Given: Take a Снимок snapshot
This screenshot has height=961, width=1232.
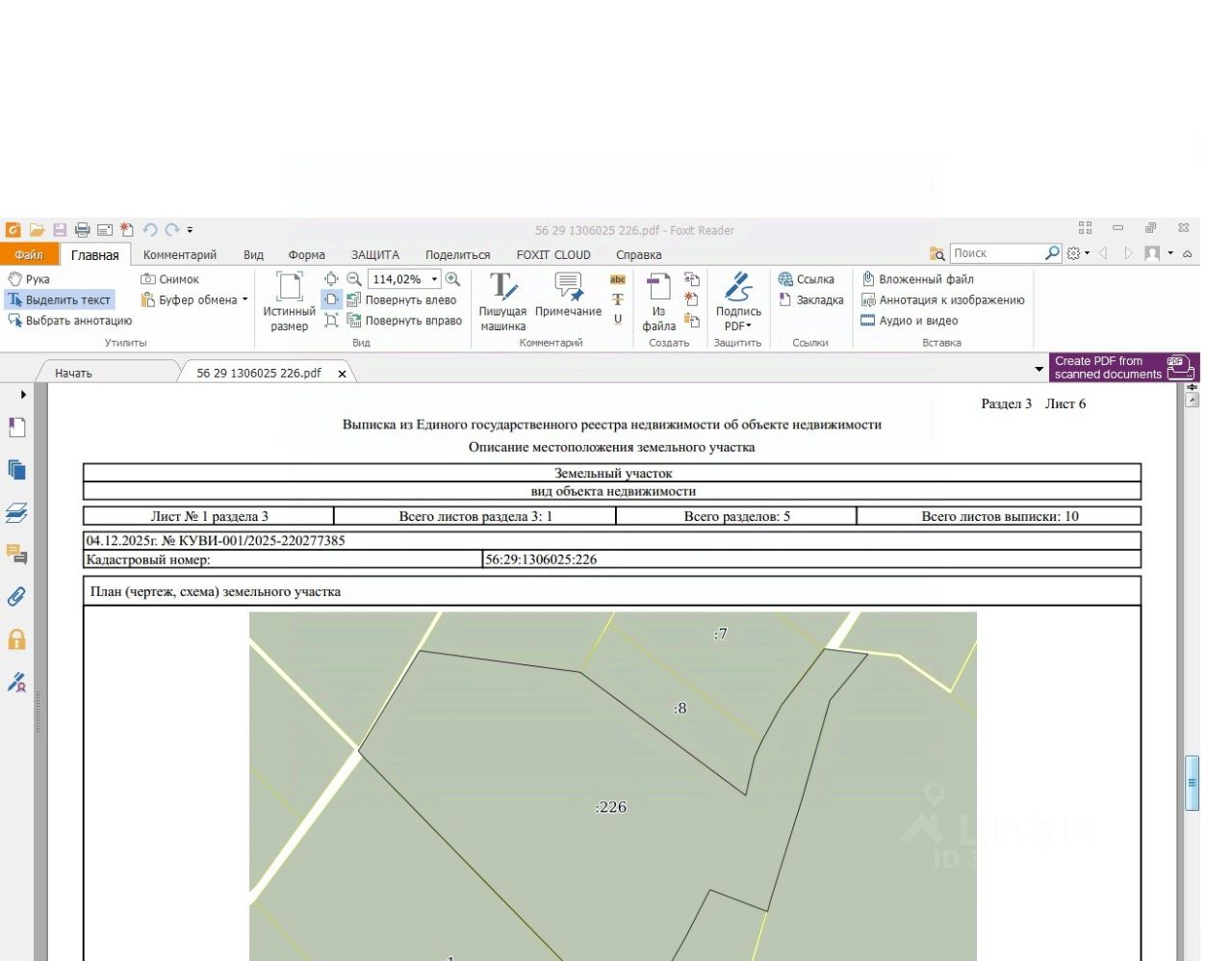Looking at the screenshot, I should [x=170, y=279].
